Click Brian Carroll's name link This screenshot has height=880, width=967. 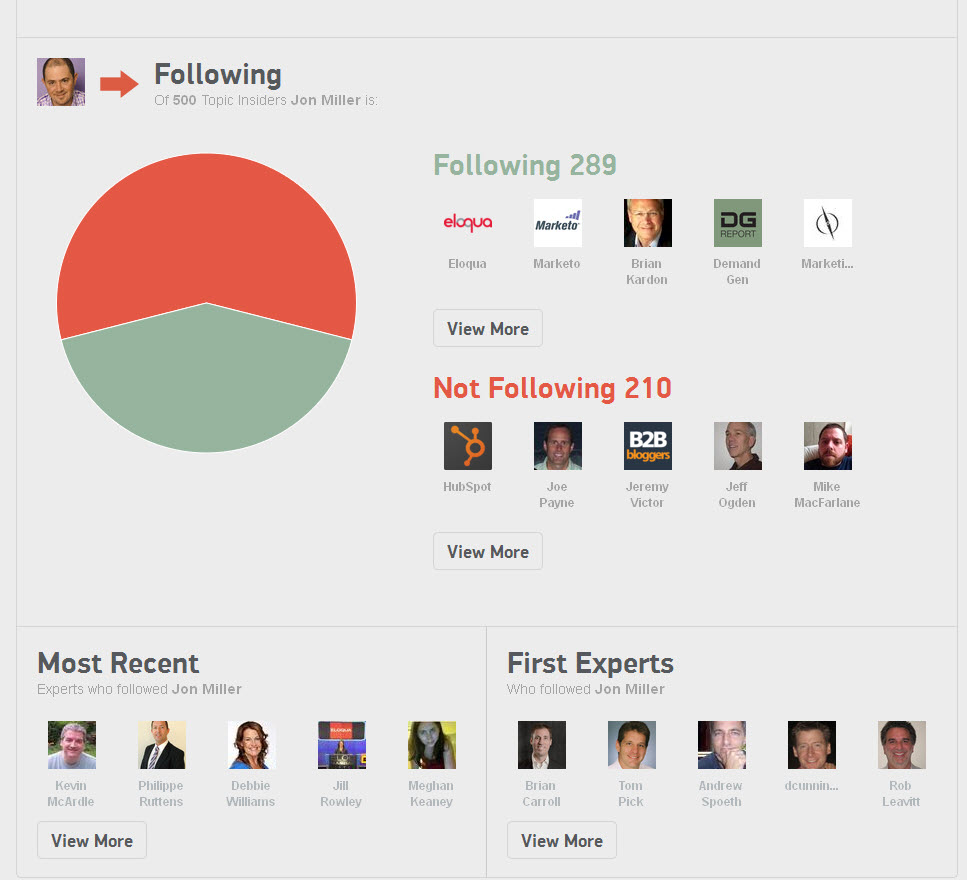pyautogui.click(x=541, y=793)
